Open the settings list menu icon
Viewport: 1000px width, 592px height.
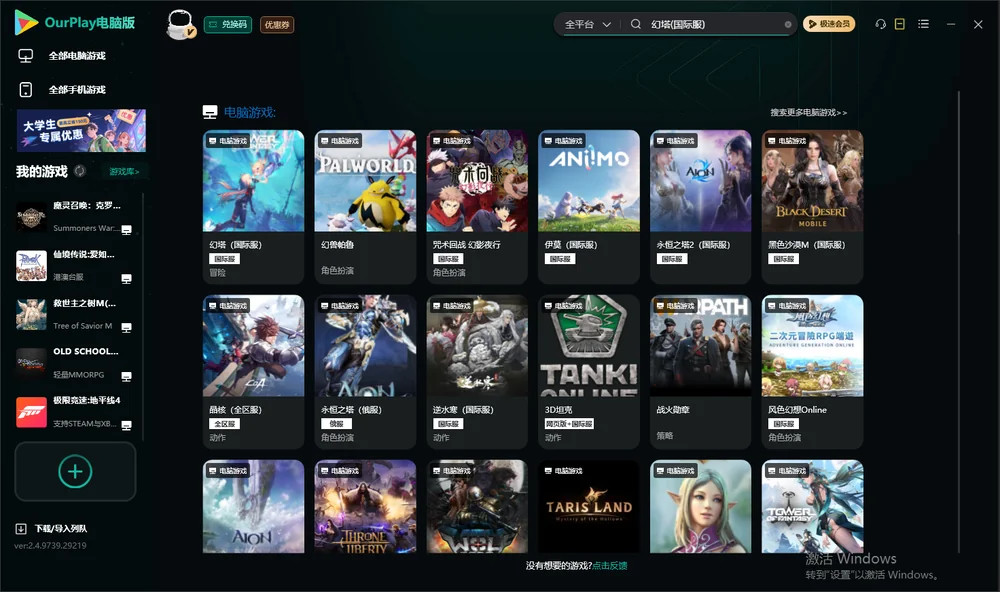pos(923,24)
